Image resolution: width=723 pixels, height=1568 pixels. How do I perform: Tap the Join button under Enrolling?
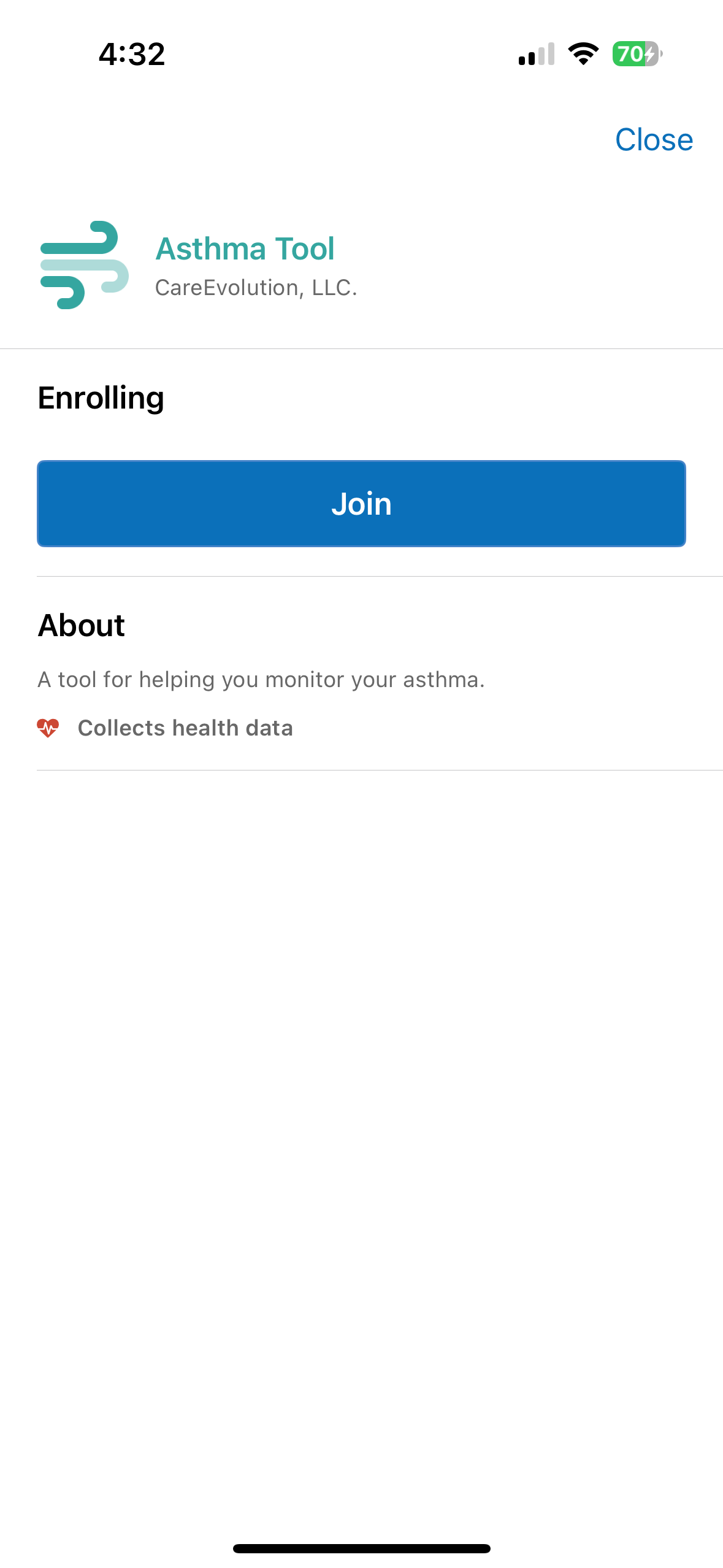[361, 503]
